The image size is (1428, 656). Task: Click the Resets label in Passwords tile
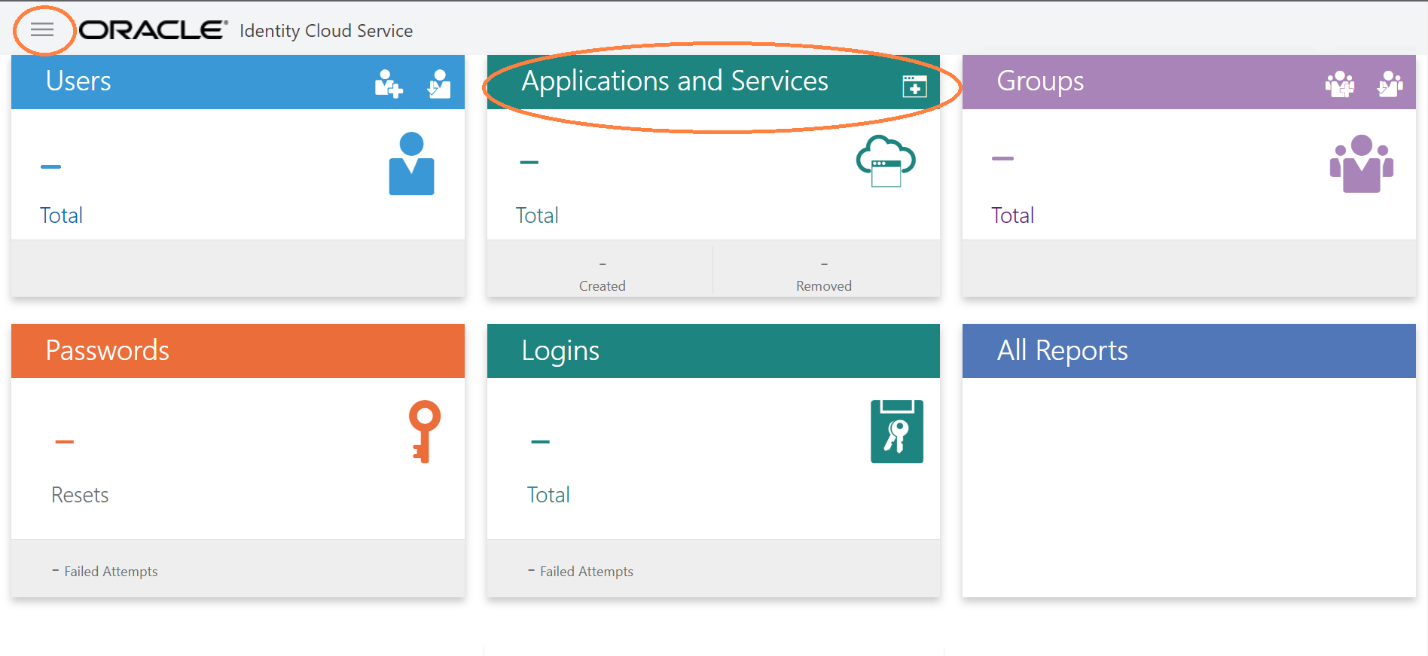pyautogui.click(x=80, y=495)
